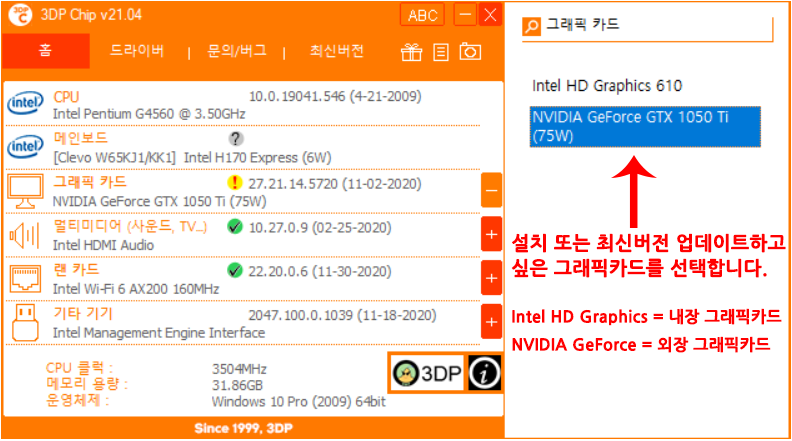The width and height of the screenshot is (792, 441).
Task: Click the Intel logo beside 메인보드
Action: coord(25,146)
